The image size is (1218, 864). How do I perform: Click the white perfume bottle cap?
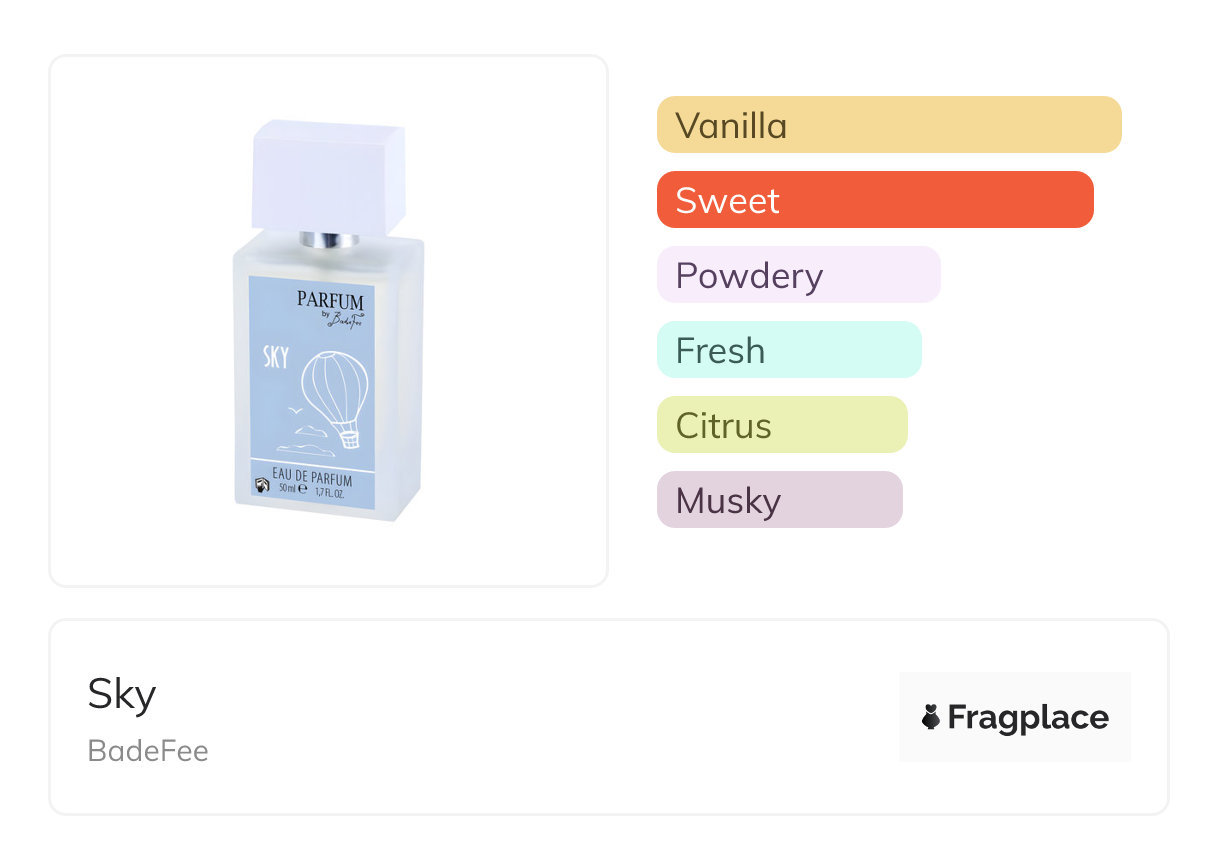pos(329,176)
